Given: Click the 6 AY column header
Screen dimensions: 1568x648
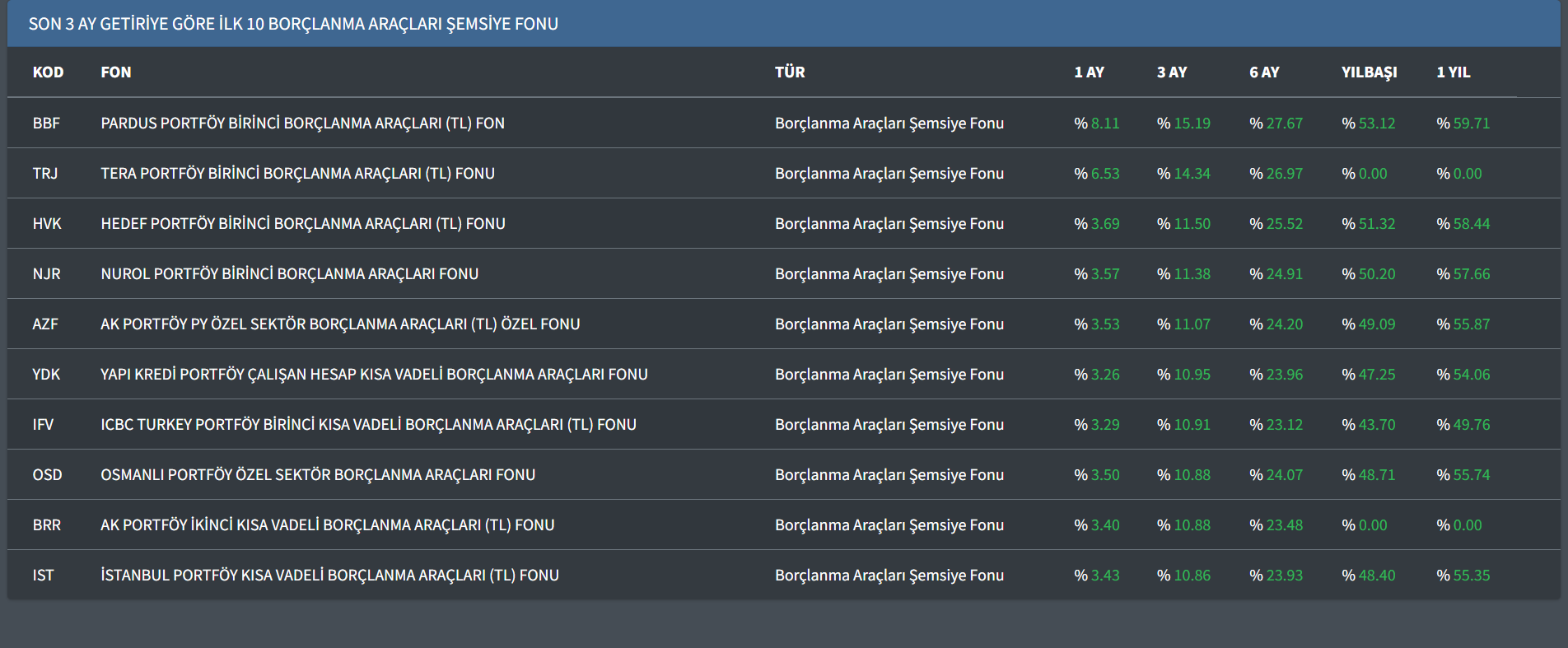Looking at the screenshot, I should 1264,72.
